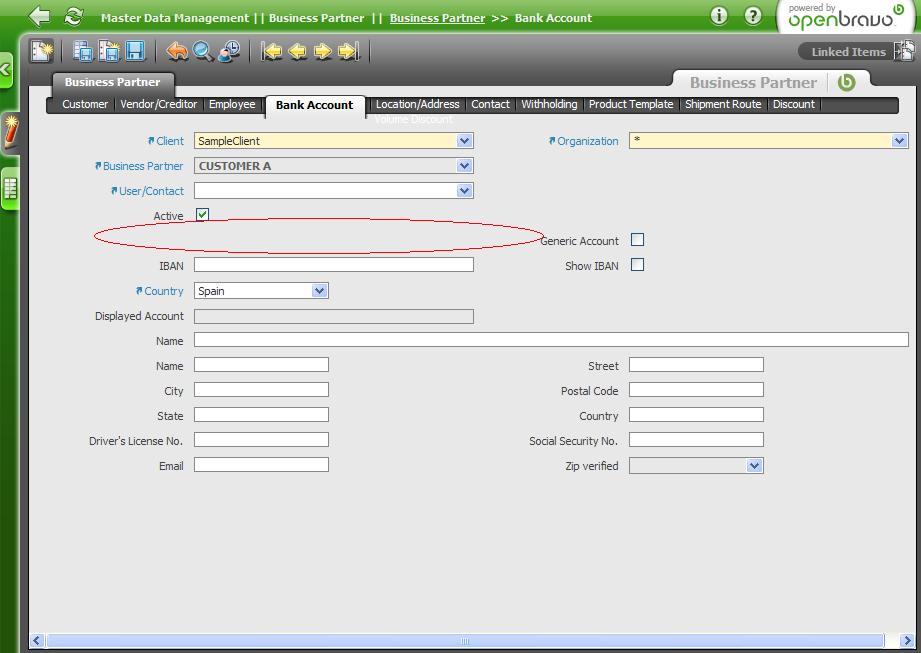Click the Business Partner breadcrumb link
The width and height of the screenshot is (921, 653).
(x=437, y=18)
